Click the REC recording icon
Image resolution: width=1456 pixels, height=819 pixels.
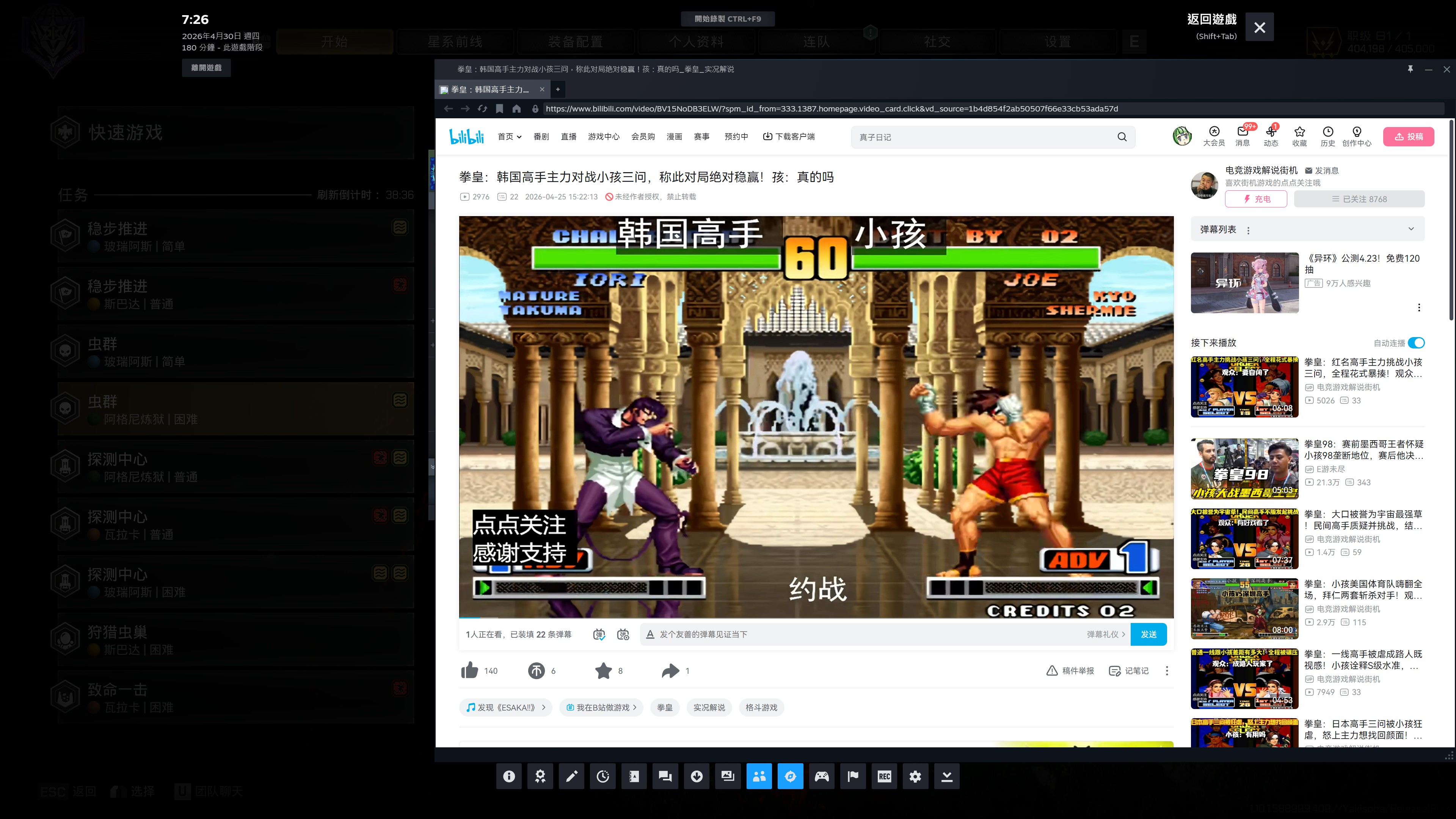884,776
